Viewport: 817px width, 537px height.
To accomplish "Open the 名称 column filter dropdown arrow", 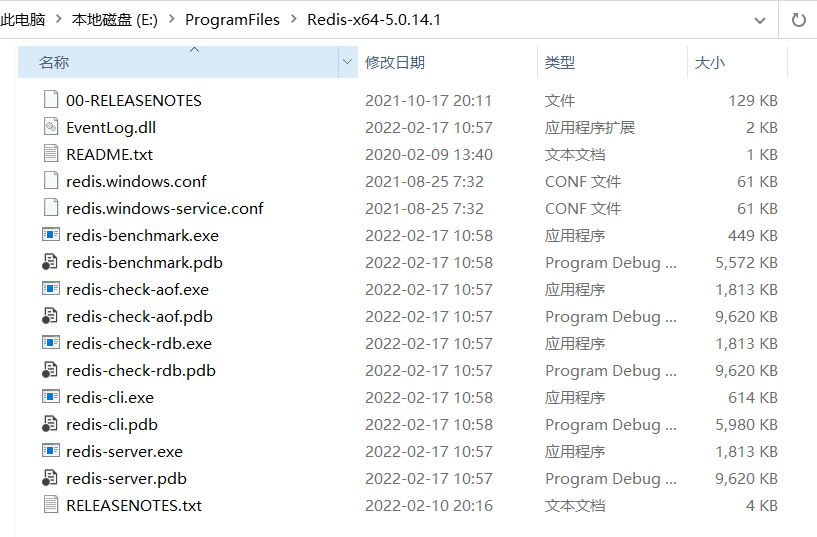I will pyautogui.click(x=347, y=62).
